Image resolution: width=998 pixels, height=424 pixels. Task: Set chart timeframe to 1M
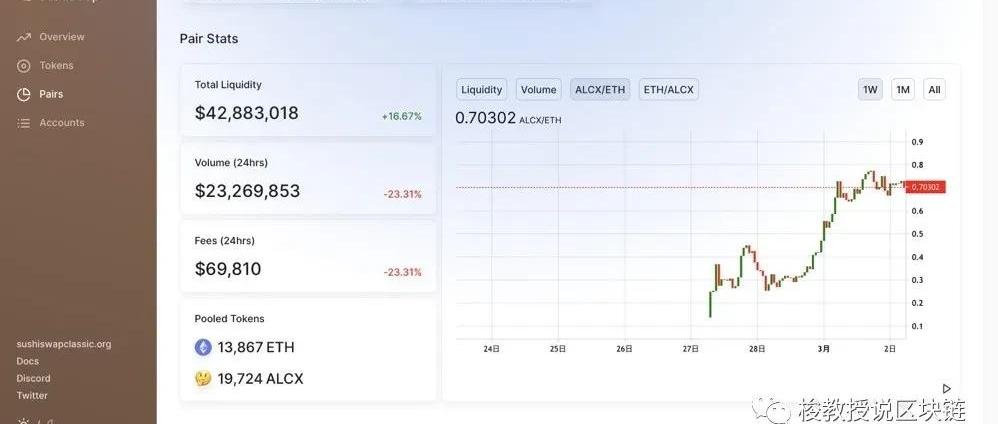[903, 90]
